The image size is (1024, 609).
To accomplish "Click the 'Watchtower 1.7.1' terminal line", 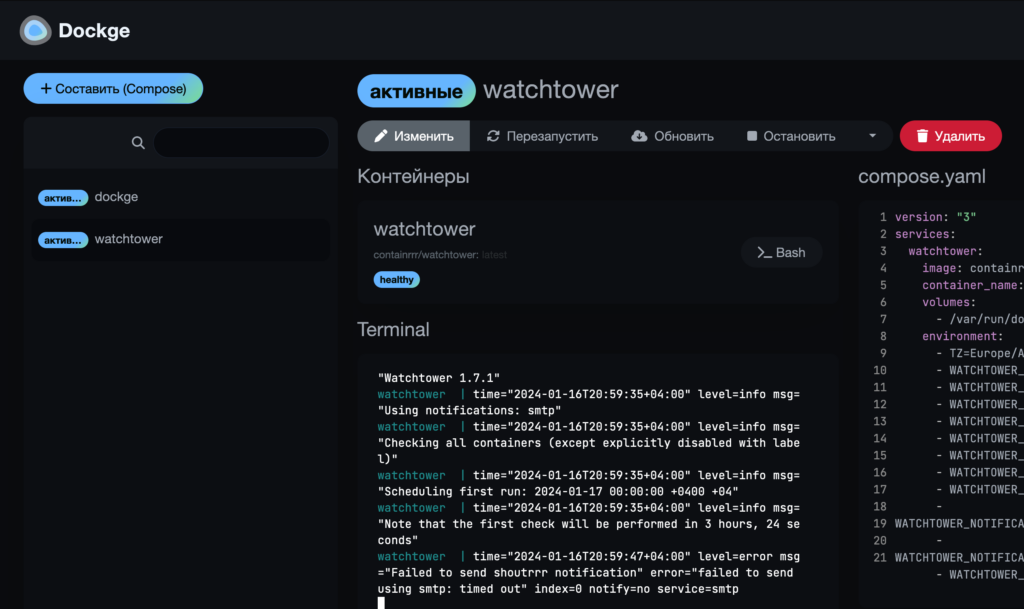I will (x=438, y=378).
